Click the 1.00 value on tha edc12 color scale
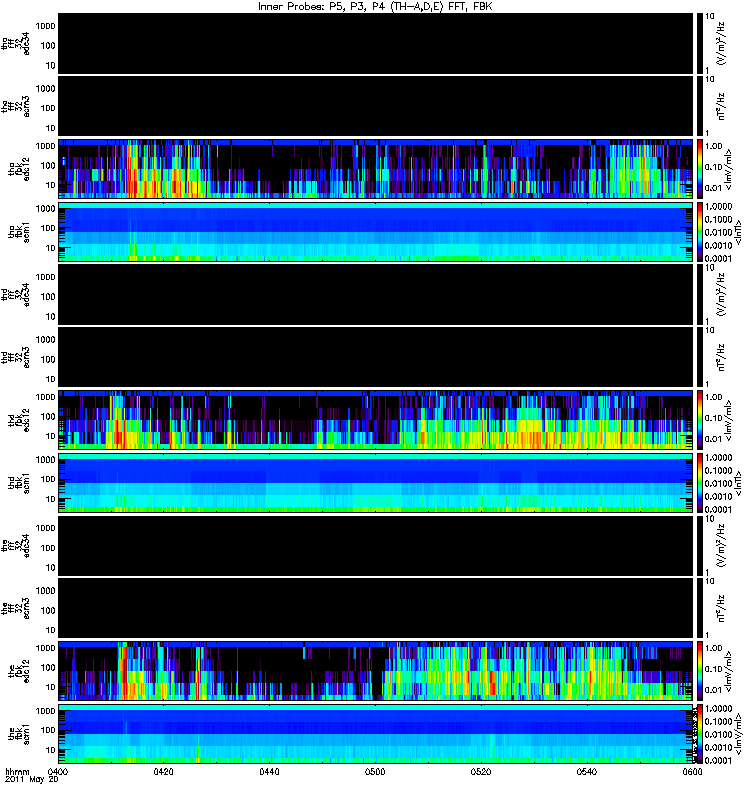 pos(714,146)
